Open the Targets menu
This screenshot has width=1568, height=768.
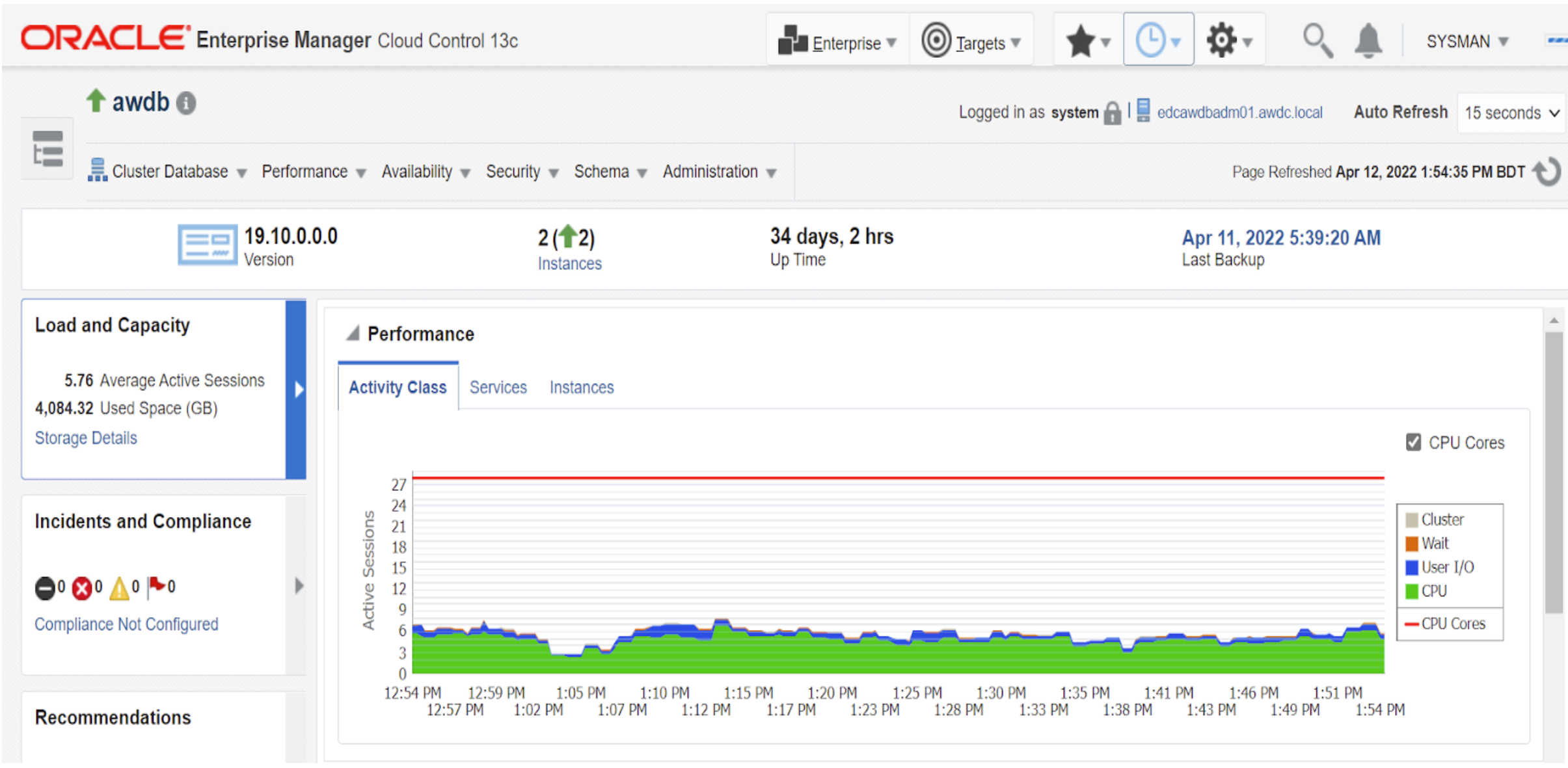[971, 42]
